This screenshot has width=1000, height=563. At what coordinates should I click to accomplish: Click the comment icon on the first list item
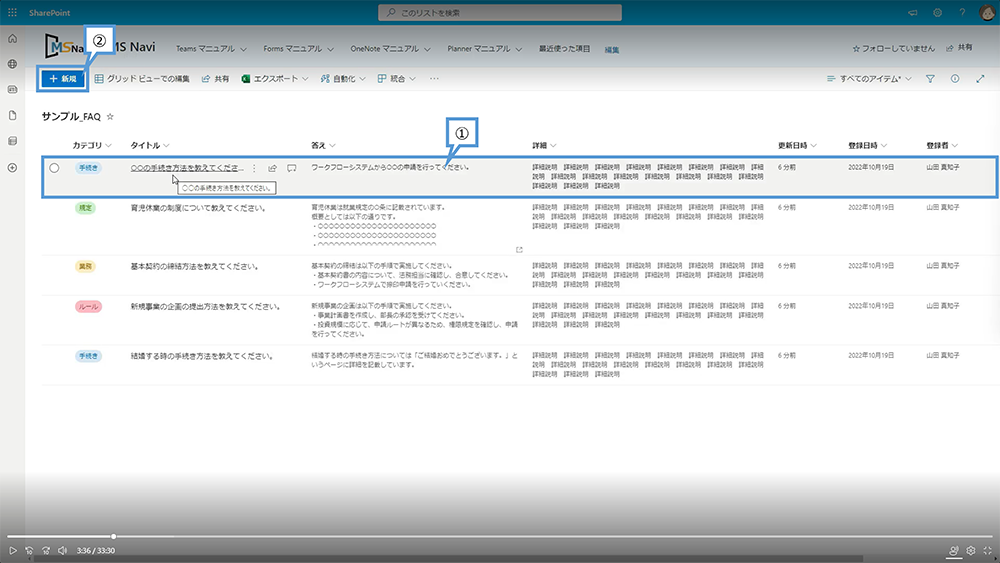point(291,168)
